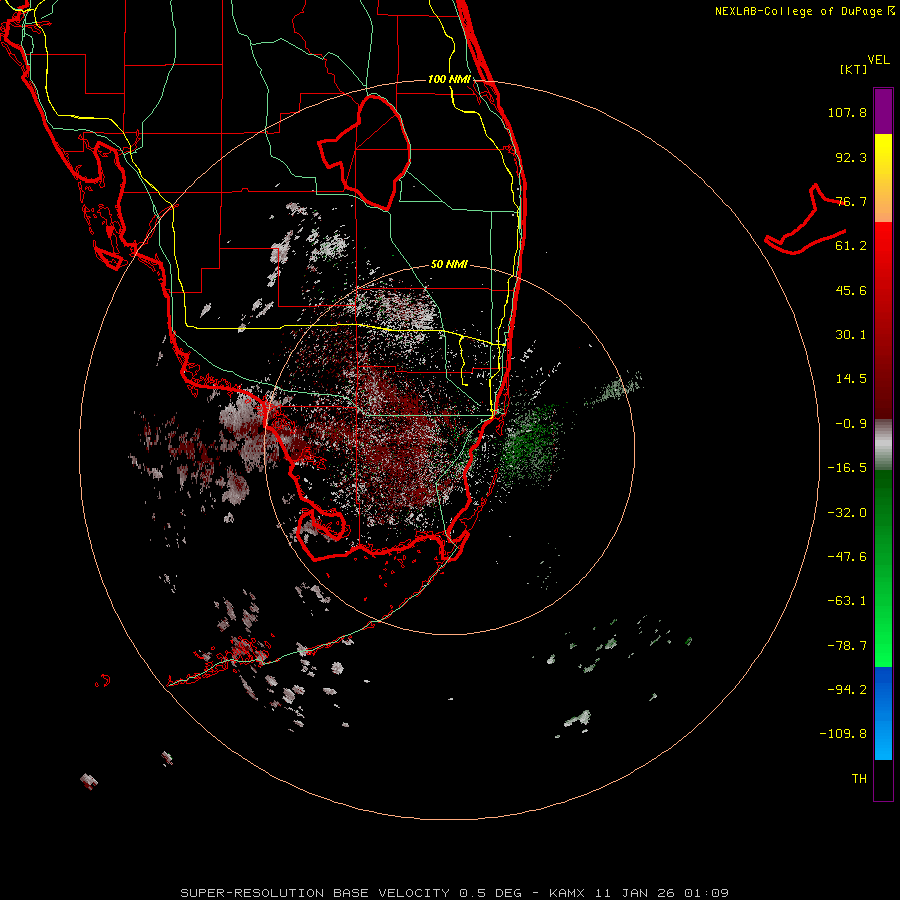Click the TH legend label
900x900 pixels.
click(x=859, y=779)
